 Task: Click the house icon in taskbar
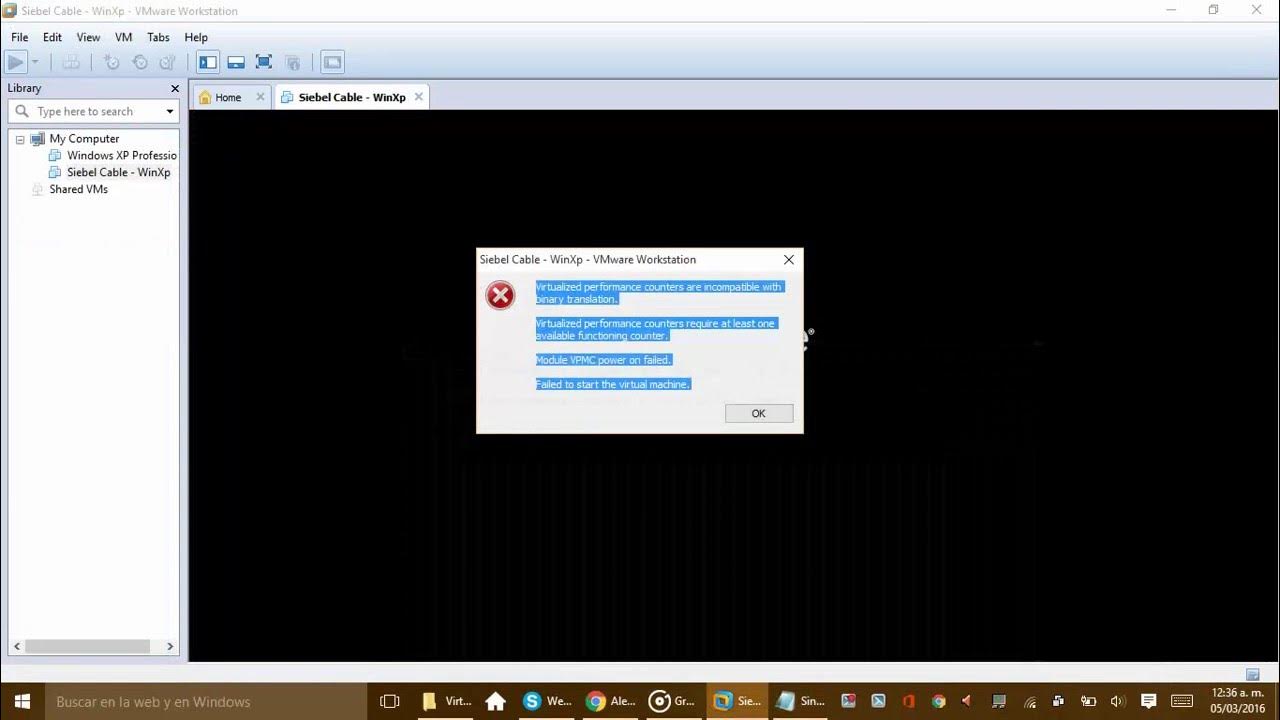coord(495,701)
